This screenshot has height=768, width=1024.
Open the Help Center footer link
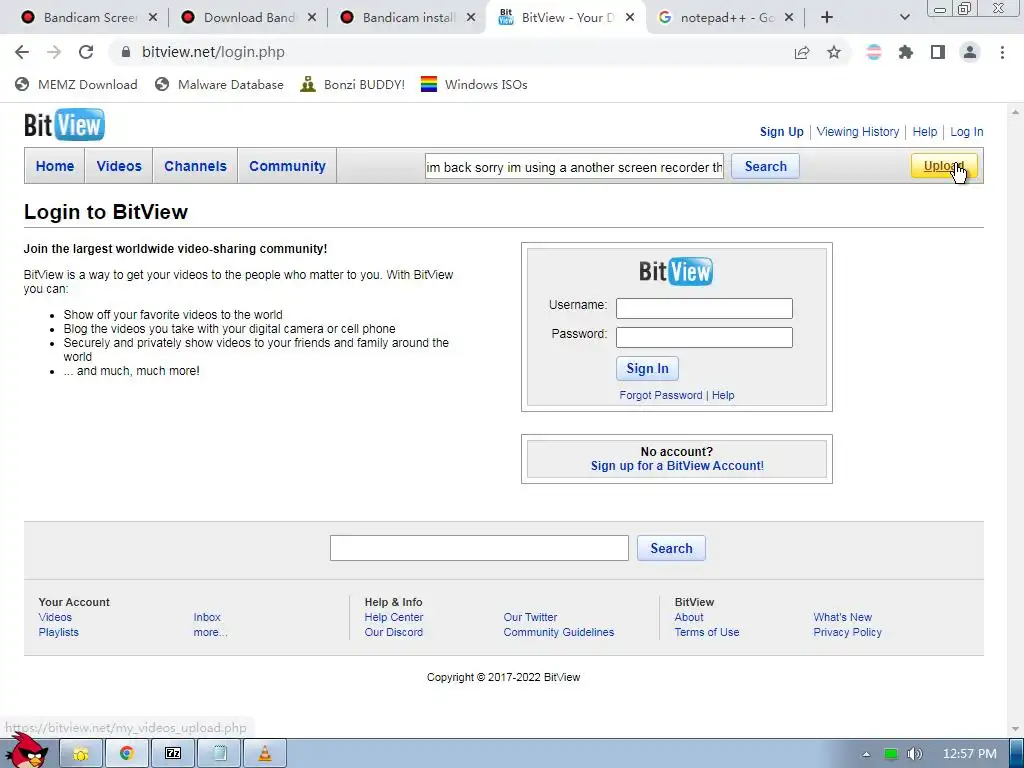click(x=394, y=617)
